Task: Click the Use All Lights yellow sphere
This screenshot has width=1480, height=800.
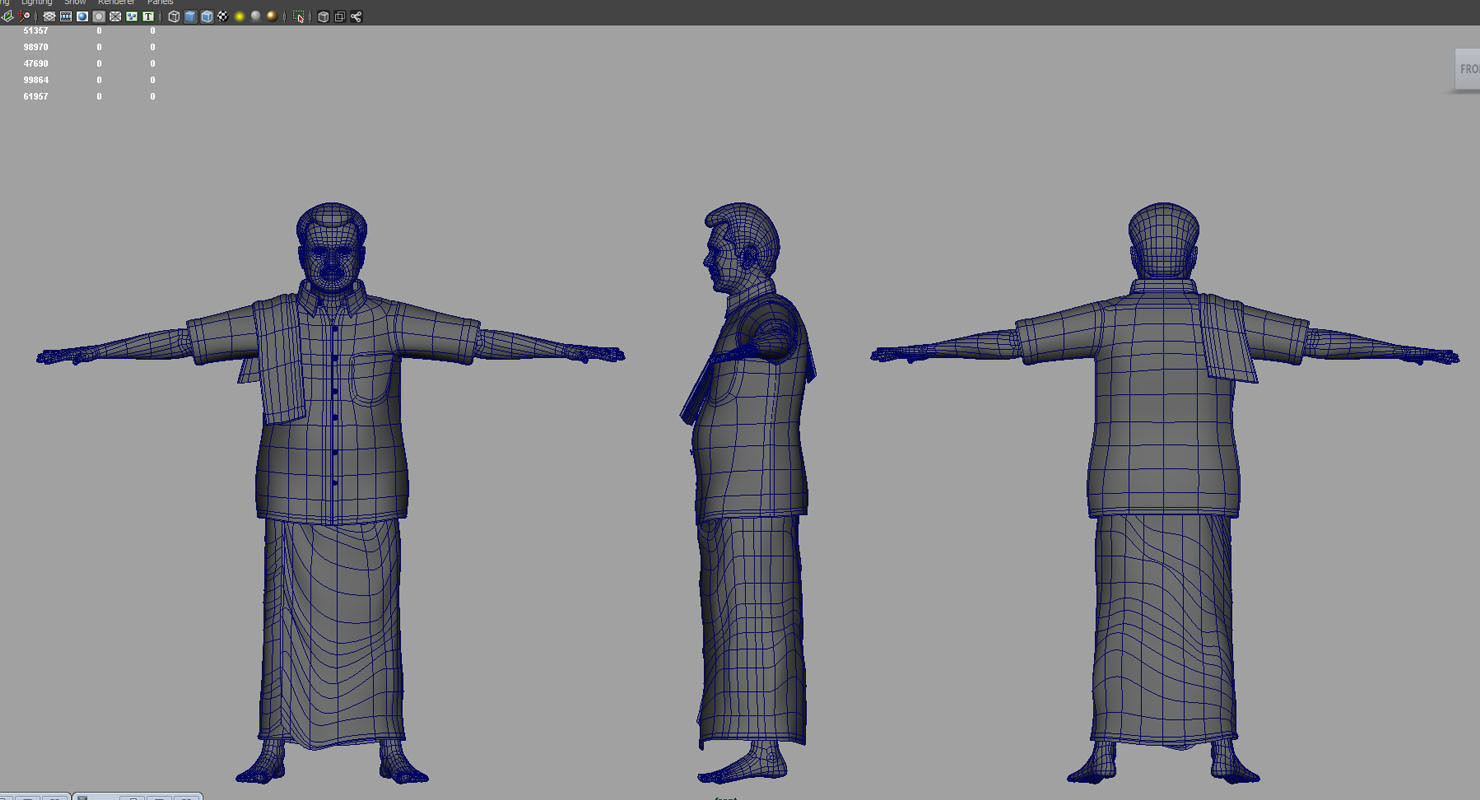Action: 240,16
